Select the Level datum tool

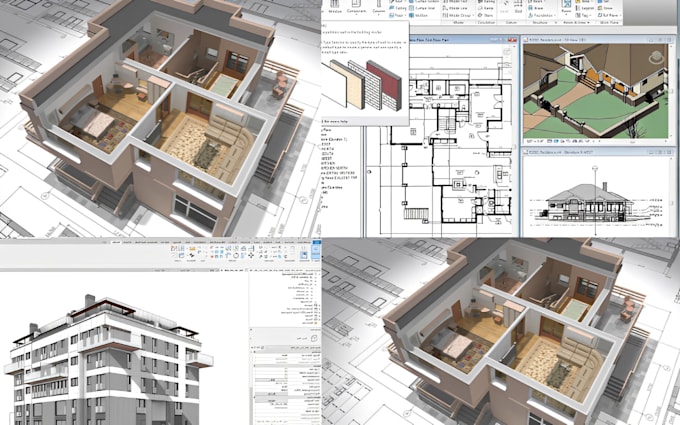point(505,6)
